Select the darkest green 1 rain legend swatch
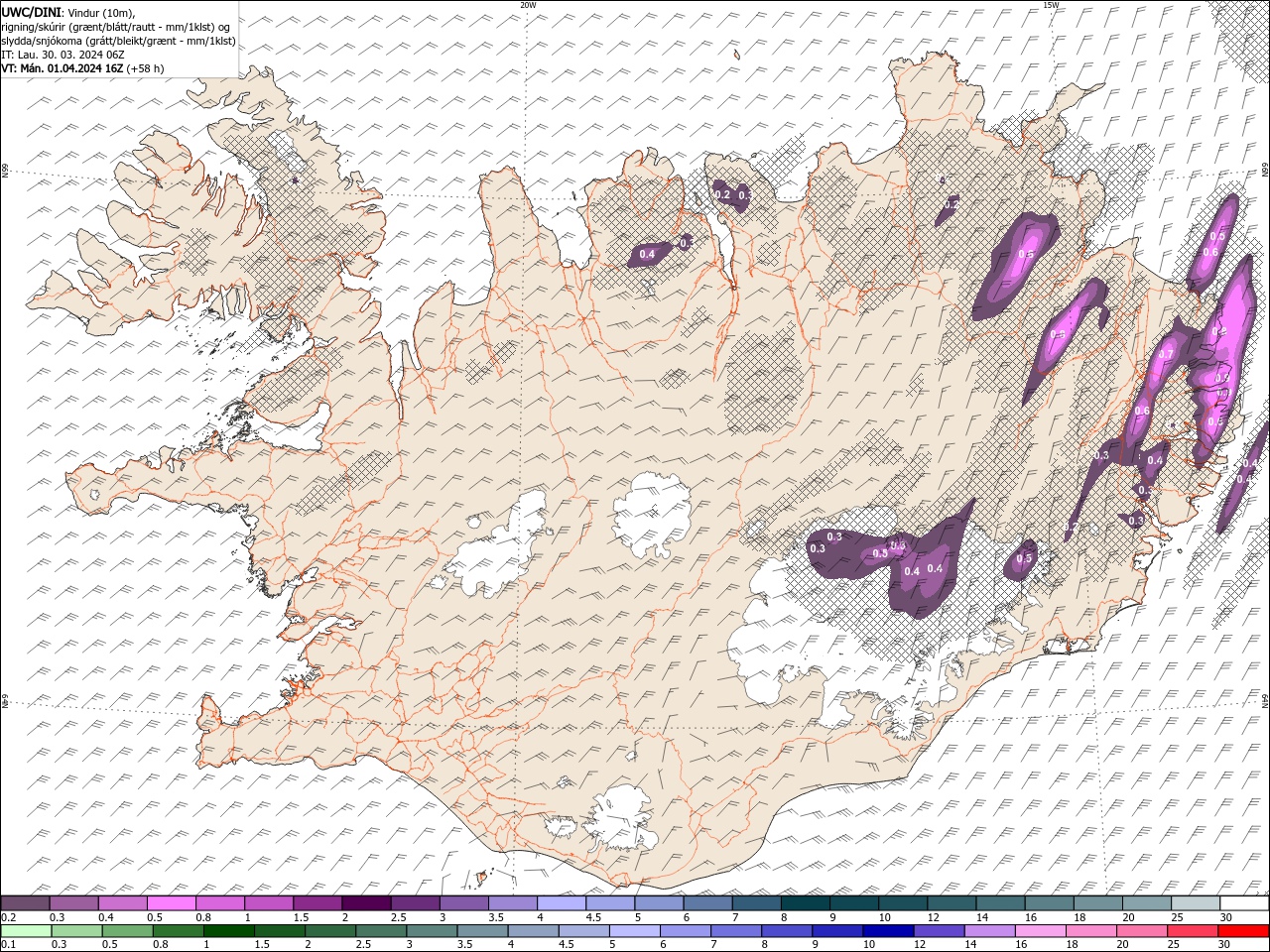The width and height of the screenshot is (1270, 952). pyautogui.click(x=228, y=931)
